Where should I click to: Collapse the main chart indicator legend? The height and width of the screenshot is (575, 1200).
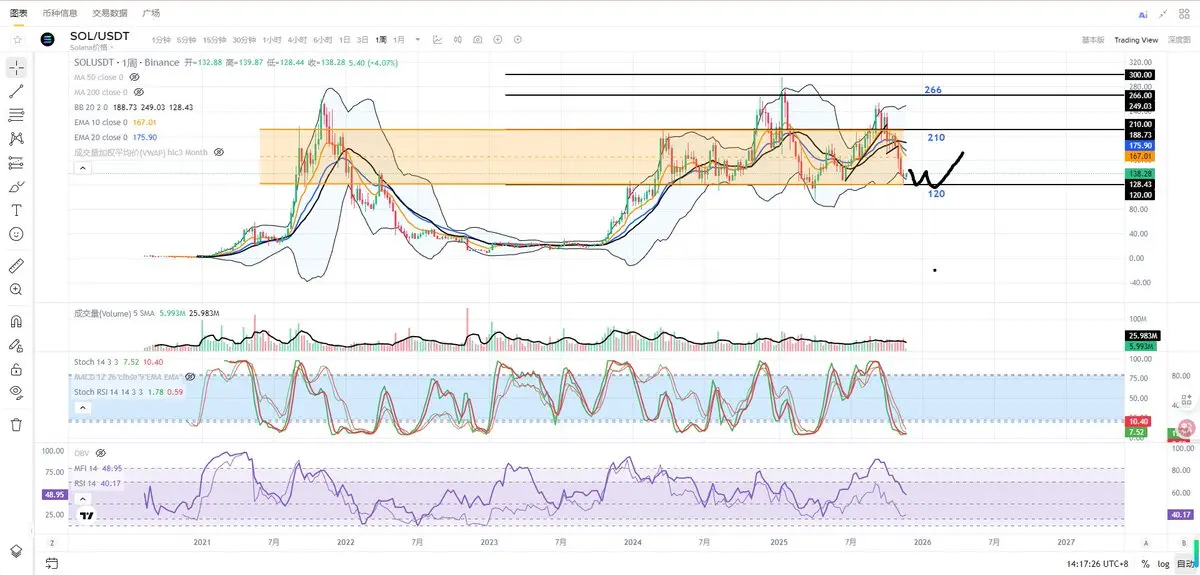click(x=82, y=168)
